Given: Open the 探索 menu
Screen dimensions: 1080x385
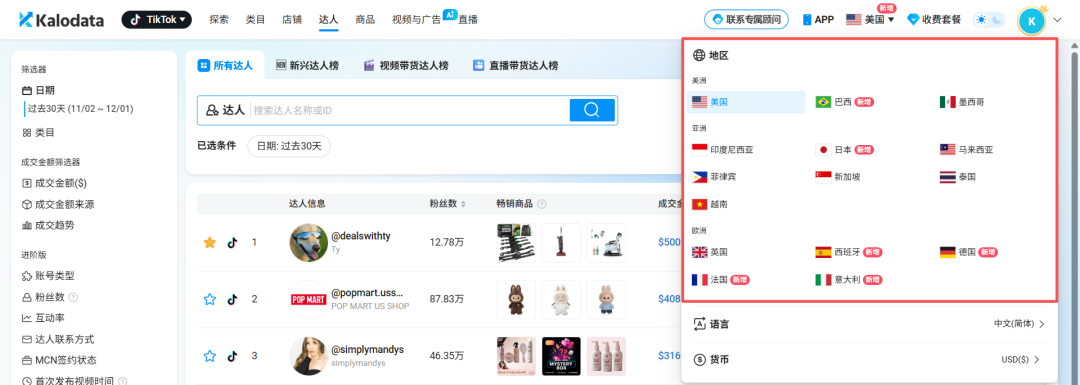Looking at the screenshot, I should click(219, 20).
